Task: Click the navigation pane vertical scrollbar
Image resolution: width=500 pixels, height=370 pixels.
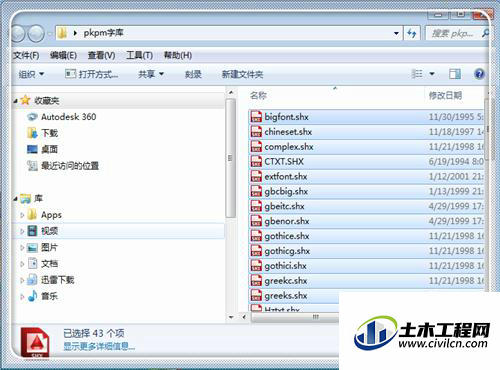Action: (x=230, y=158)
